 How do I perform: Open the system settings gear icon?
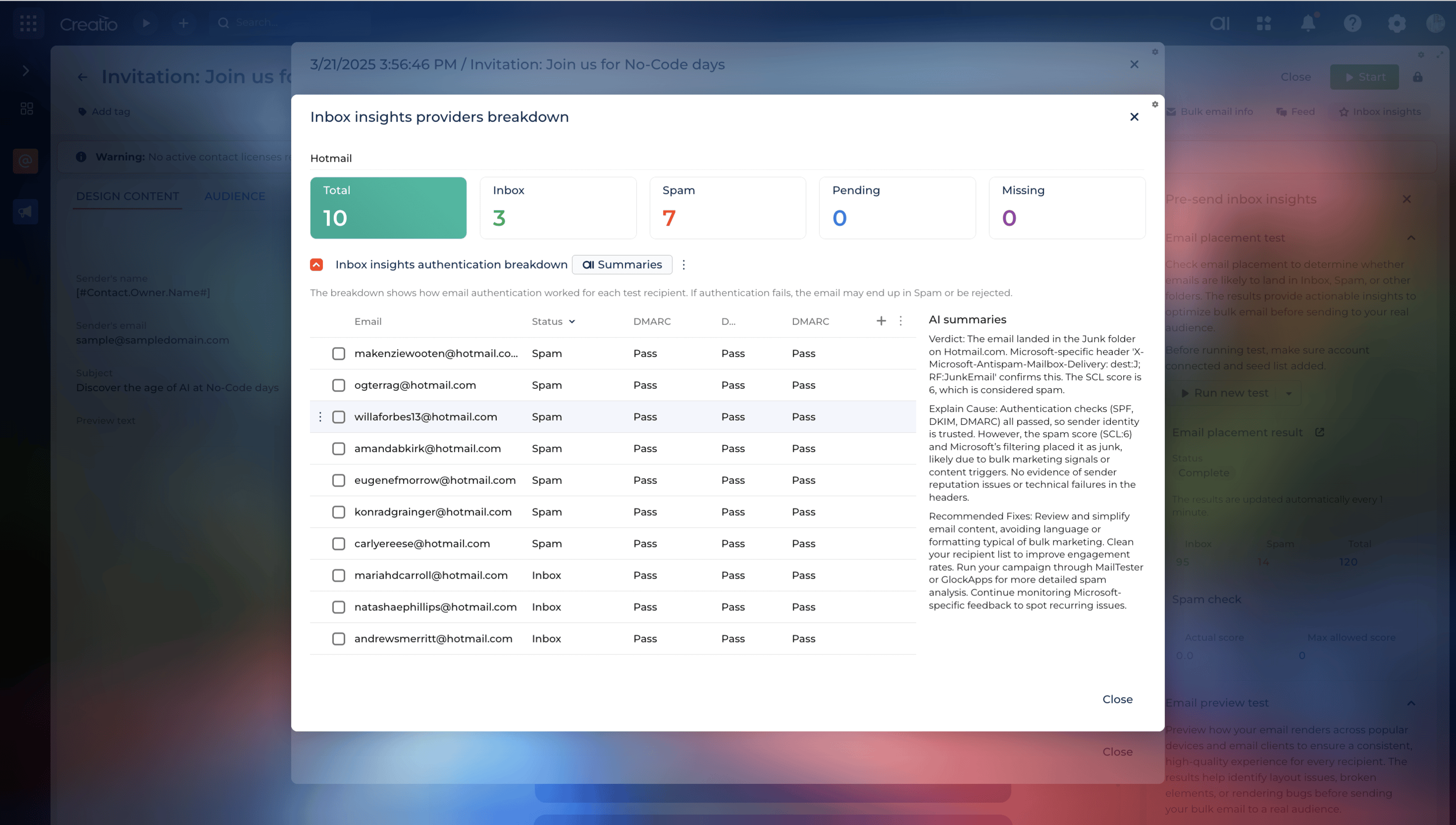(x=1396, y=23)
